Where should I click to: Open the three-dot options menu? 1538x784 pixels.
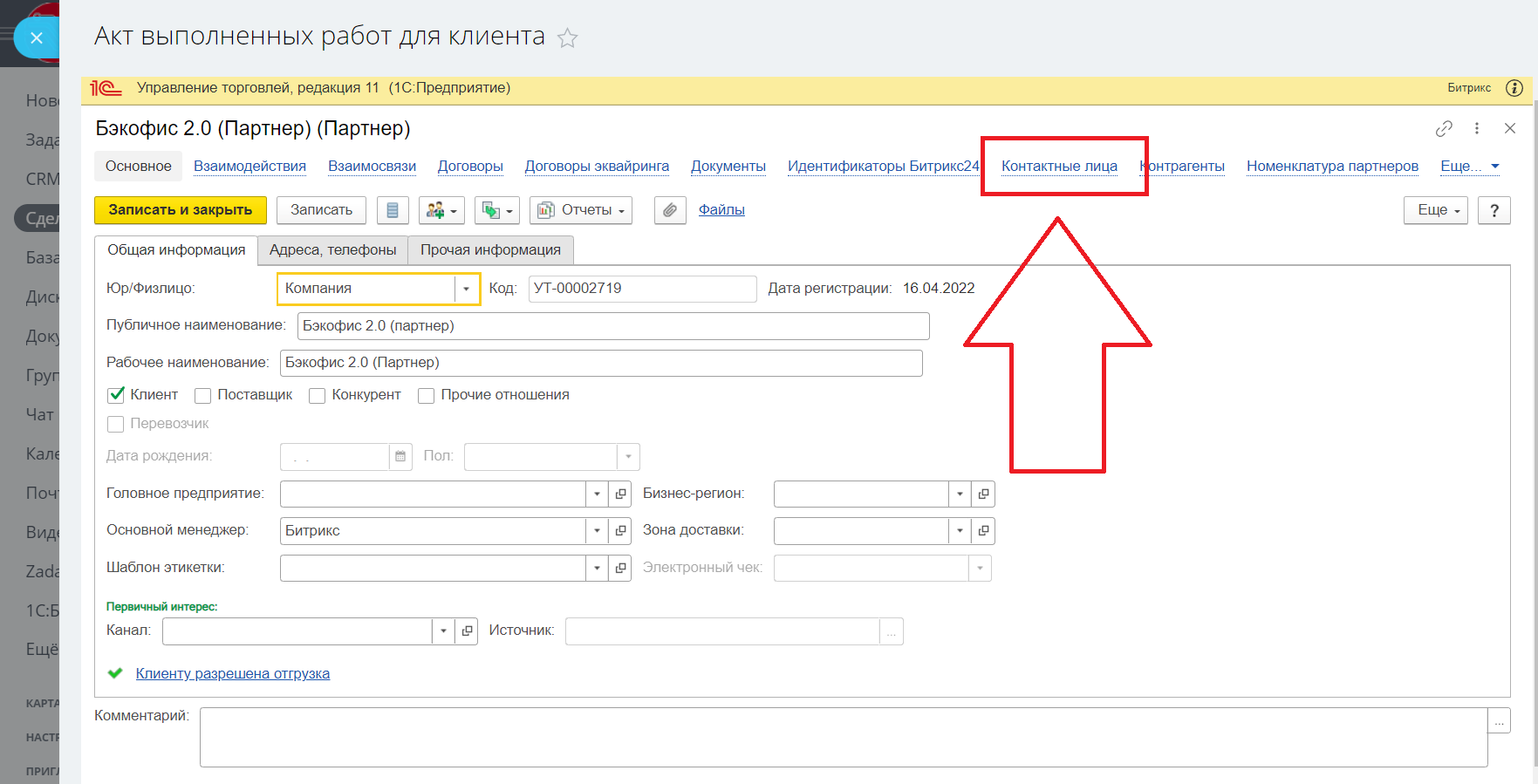1477,128
